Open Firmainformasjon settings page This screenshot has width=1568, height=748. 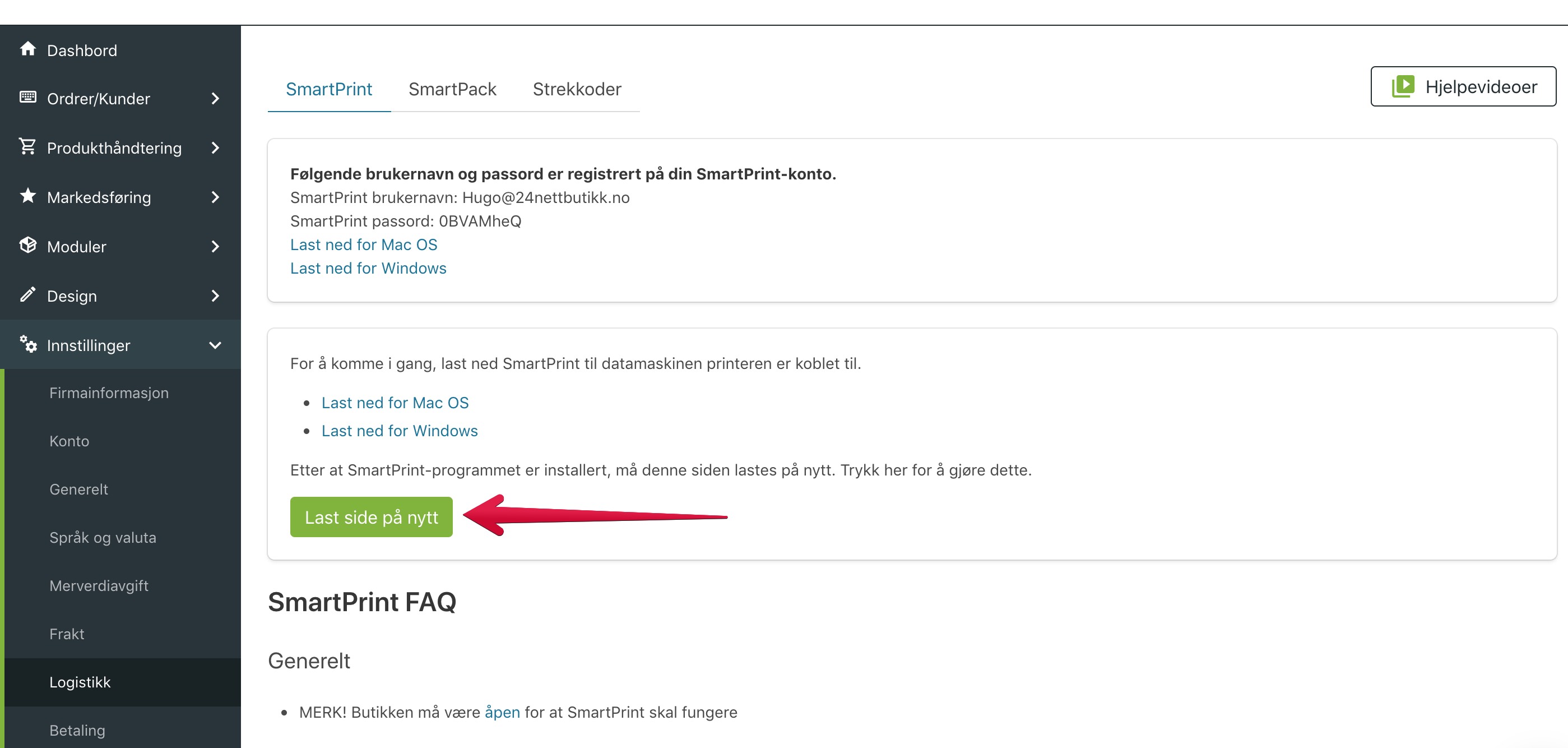[109, 393]
